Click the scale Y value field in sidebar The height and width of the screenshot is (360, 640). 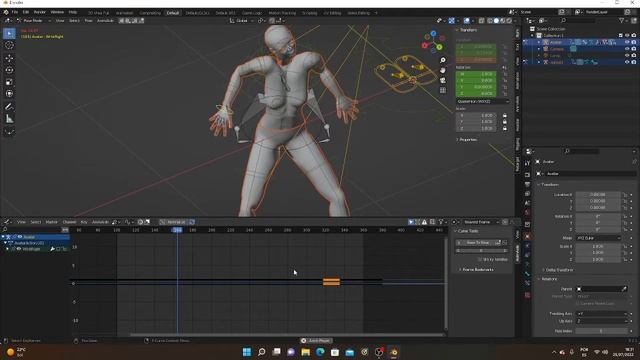point(476,122)
